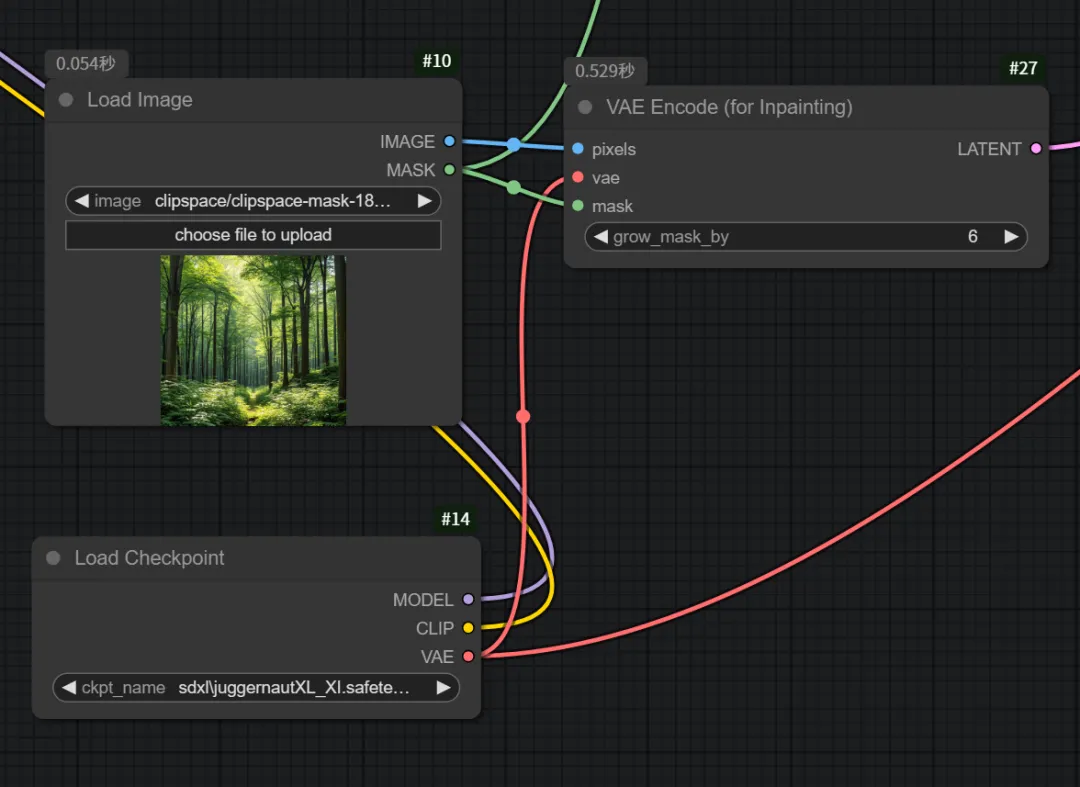Collapse the VAE Encode (for Inpainting) node
The height and width of the screenshot is (787, 1080).
pyautogui.click(x=584, y=107)
